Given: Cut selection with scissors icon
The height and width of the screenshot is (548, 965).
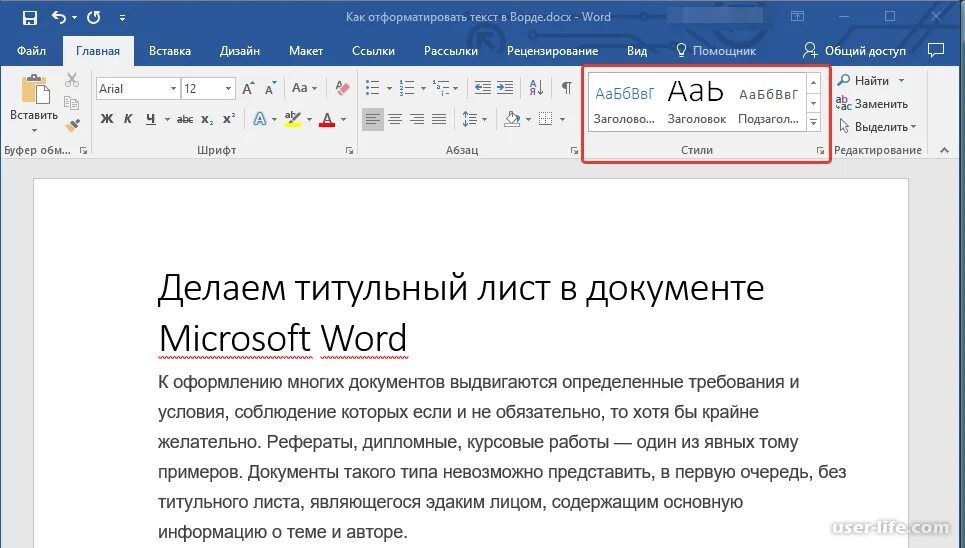Looking at the screenshot, I should click(72, 79).
